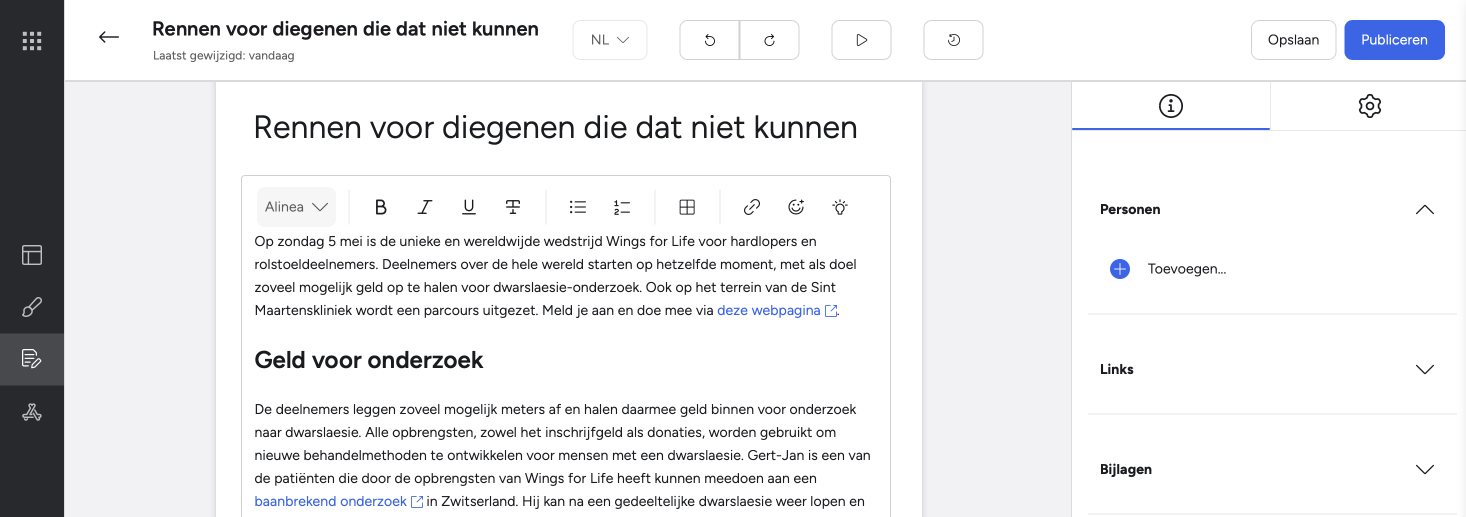Screen dimensions: 1466x517
Task: Click the first paragraph starting 'Op zondag 5 mei'
Action: 556,276
